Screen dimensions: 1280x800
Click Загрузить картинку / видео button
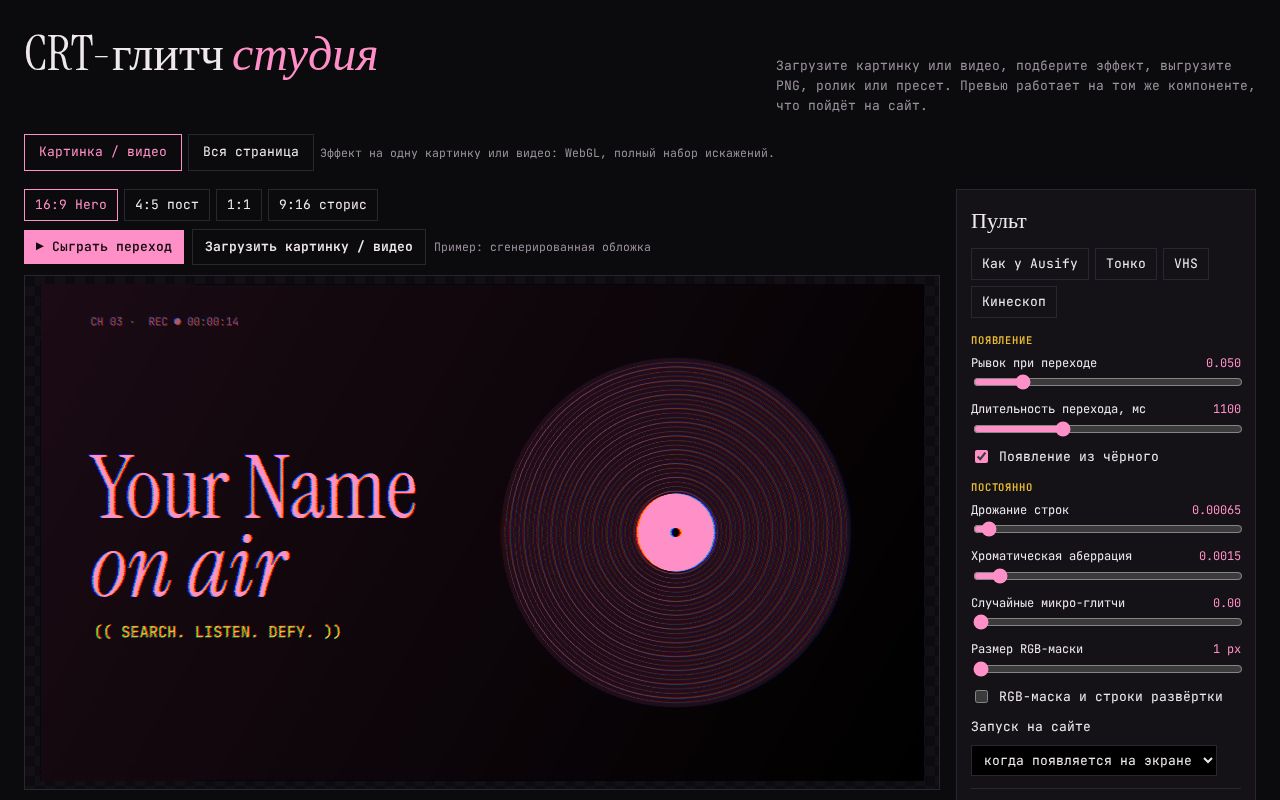pos(309,247)
